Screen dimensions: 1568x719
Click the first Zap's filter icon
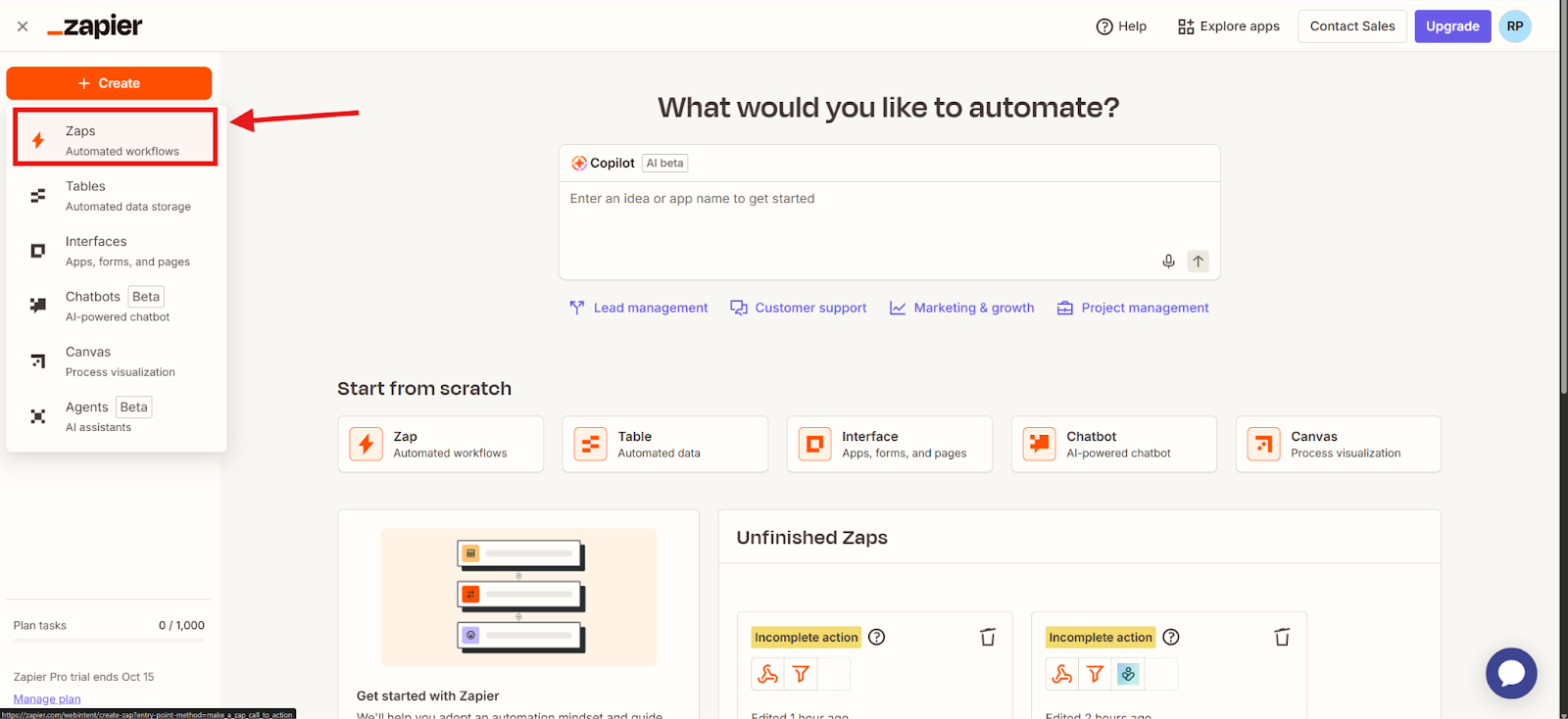801,674
